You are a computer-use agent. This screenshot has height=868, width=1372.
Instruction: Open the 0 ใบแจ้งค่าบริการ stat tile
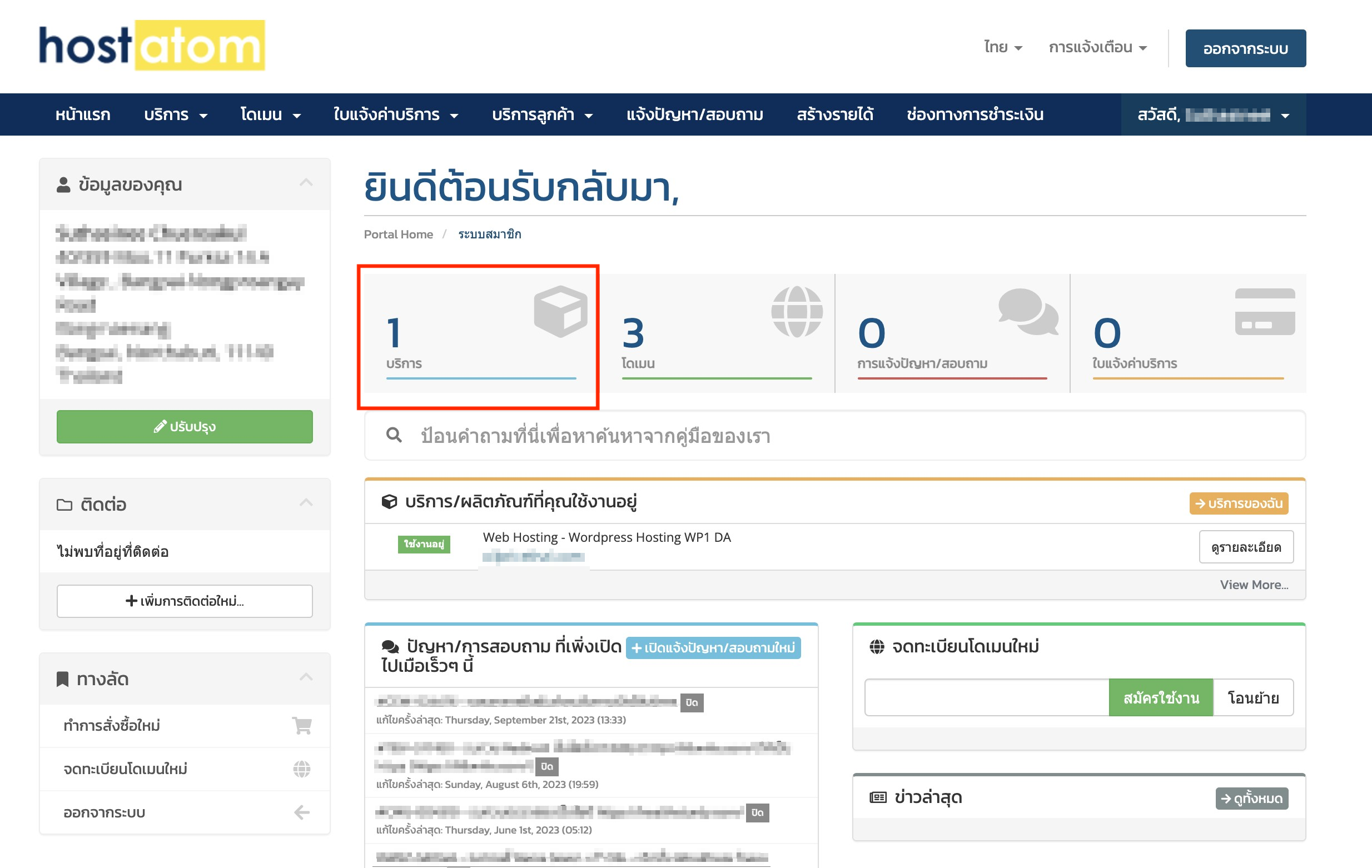click(x=1188, y=333)
